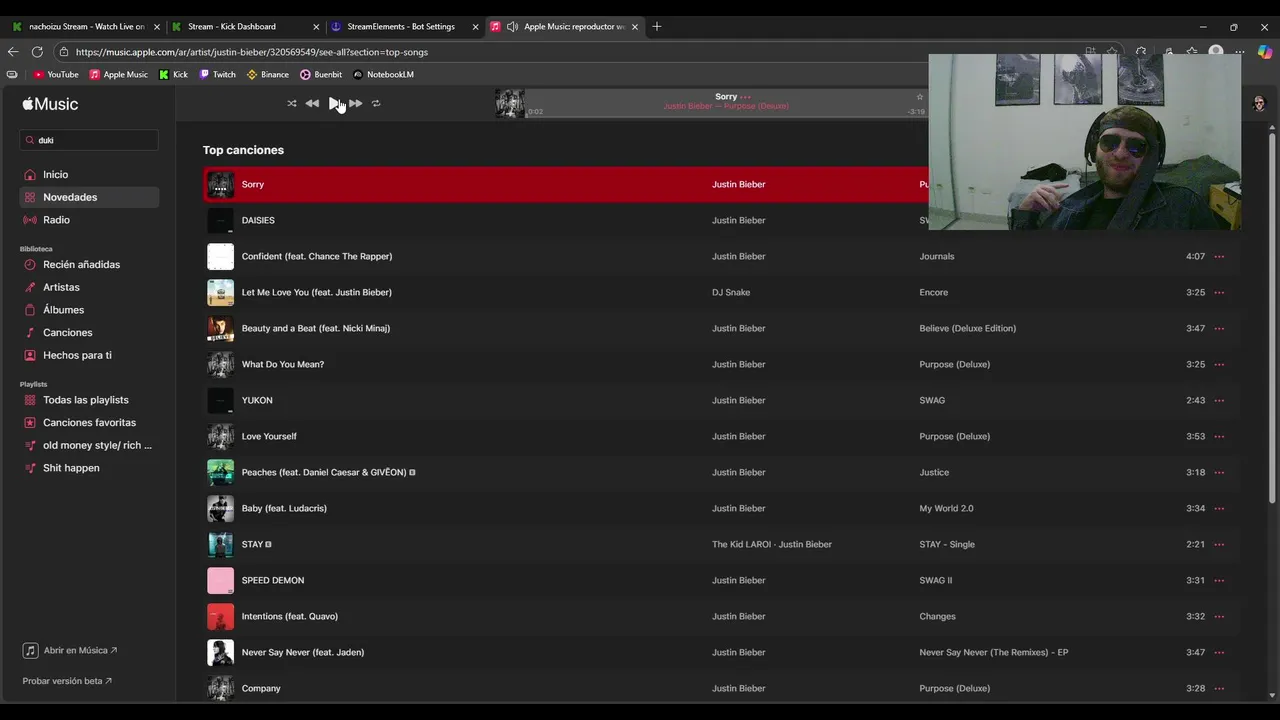This screenshot has width=1280, height=720.
Task: Open the NotebookLM bookmark
Action: [383, 74]
